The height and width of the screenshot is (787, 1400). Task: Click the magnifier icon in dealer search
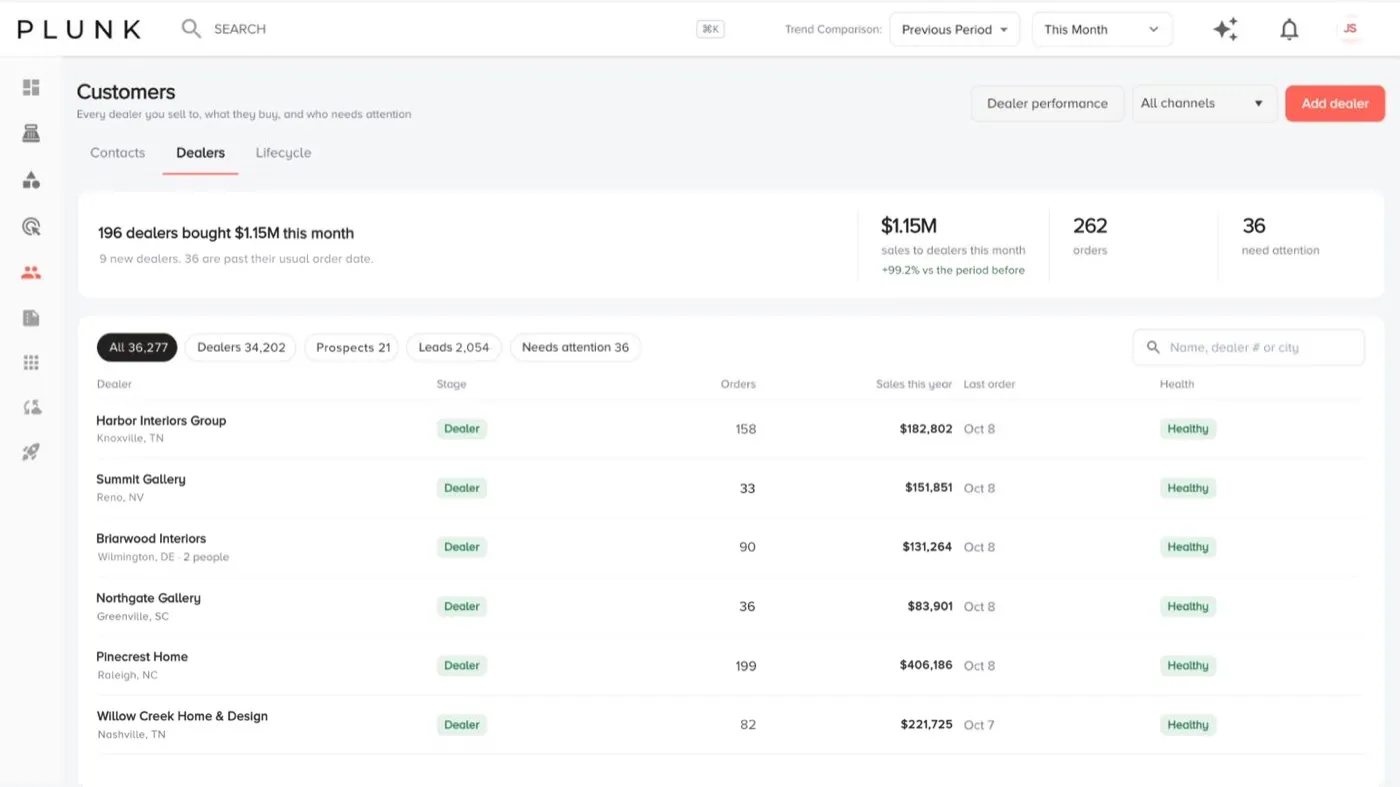[x=1153, y=347]
